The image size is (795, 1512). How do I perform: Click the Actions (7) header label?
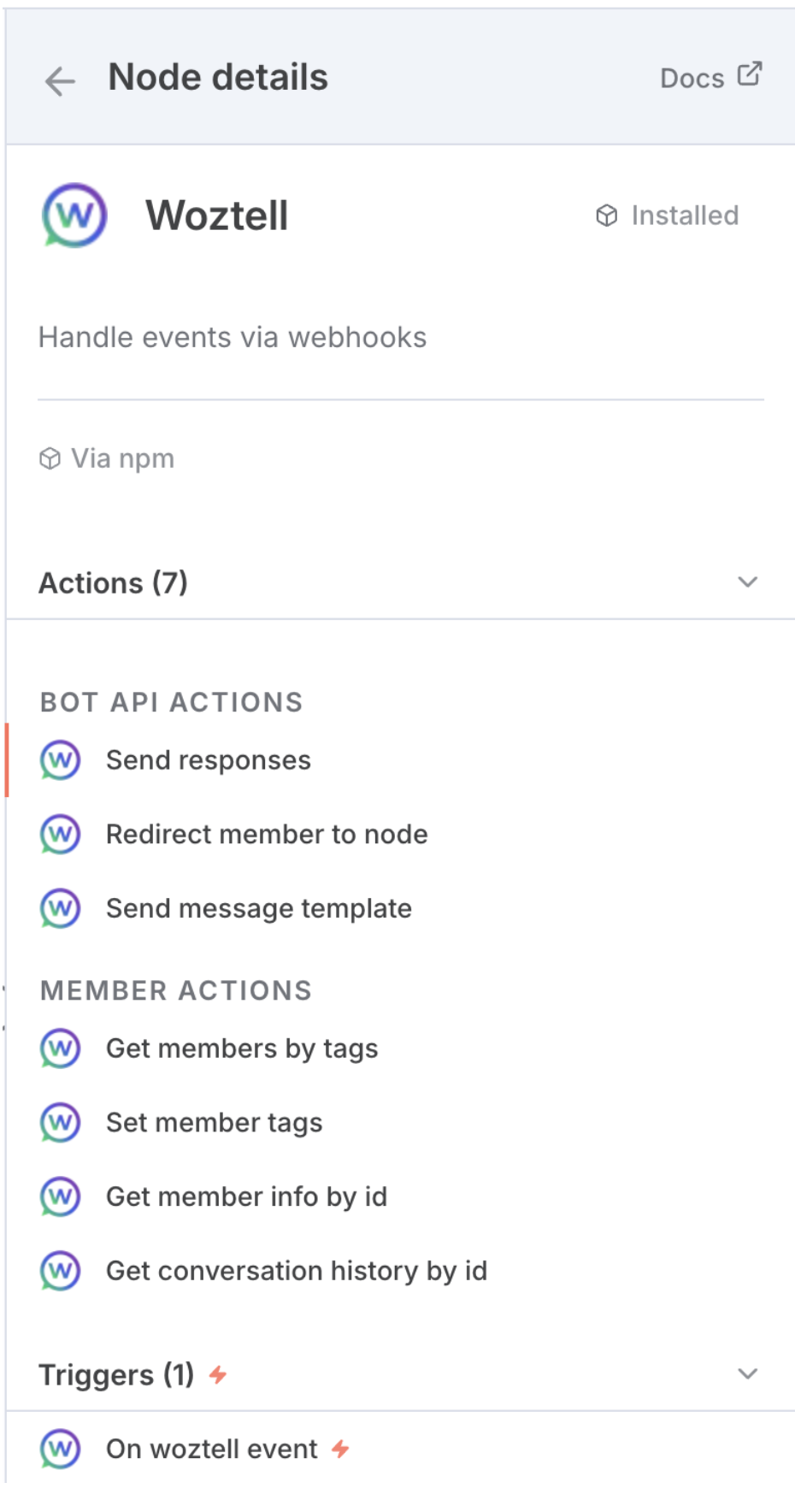click(113, 583)
